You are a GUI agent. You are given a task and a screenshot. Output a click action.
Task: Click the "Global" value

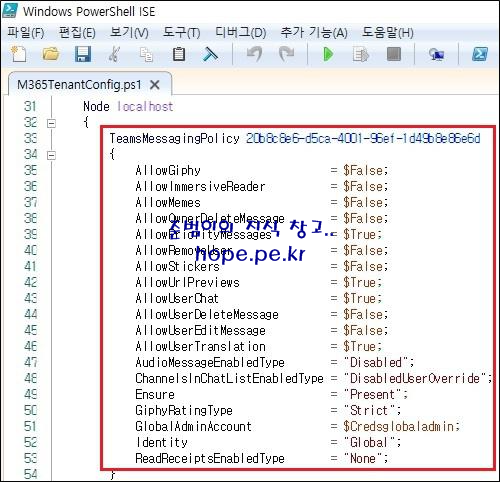(370, 442)
